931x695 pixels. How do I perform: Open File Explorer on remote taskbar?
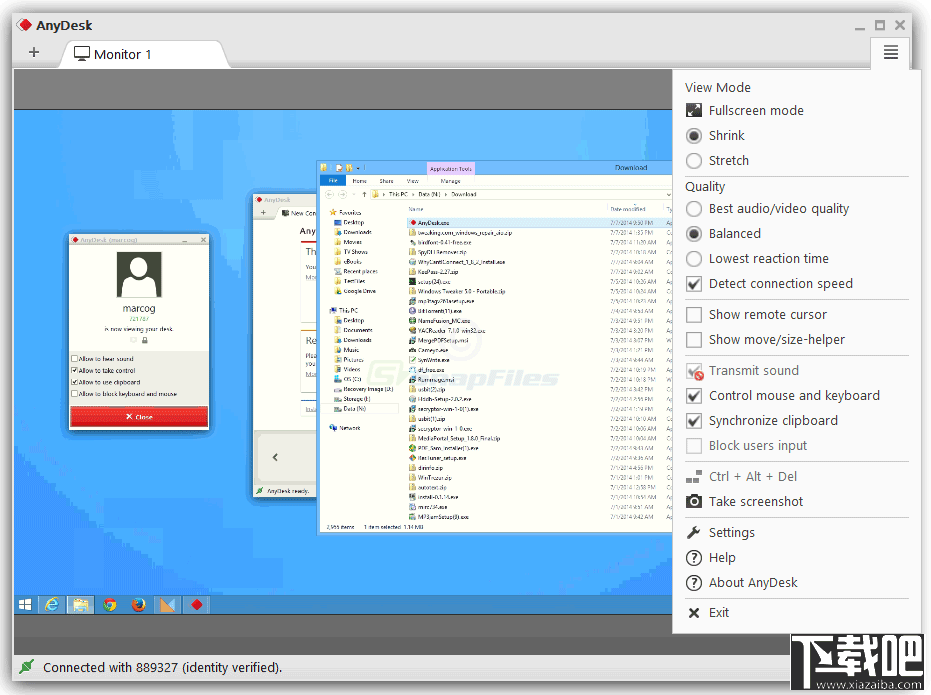click(81, 605)
